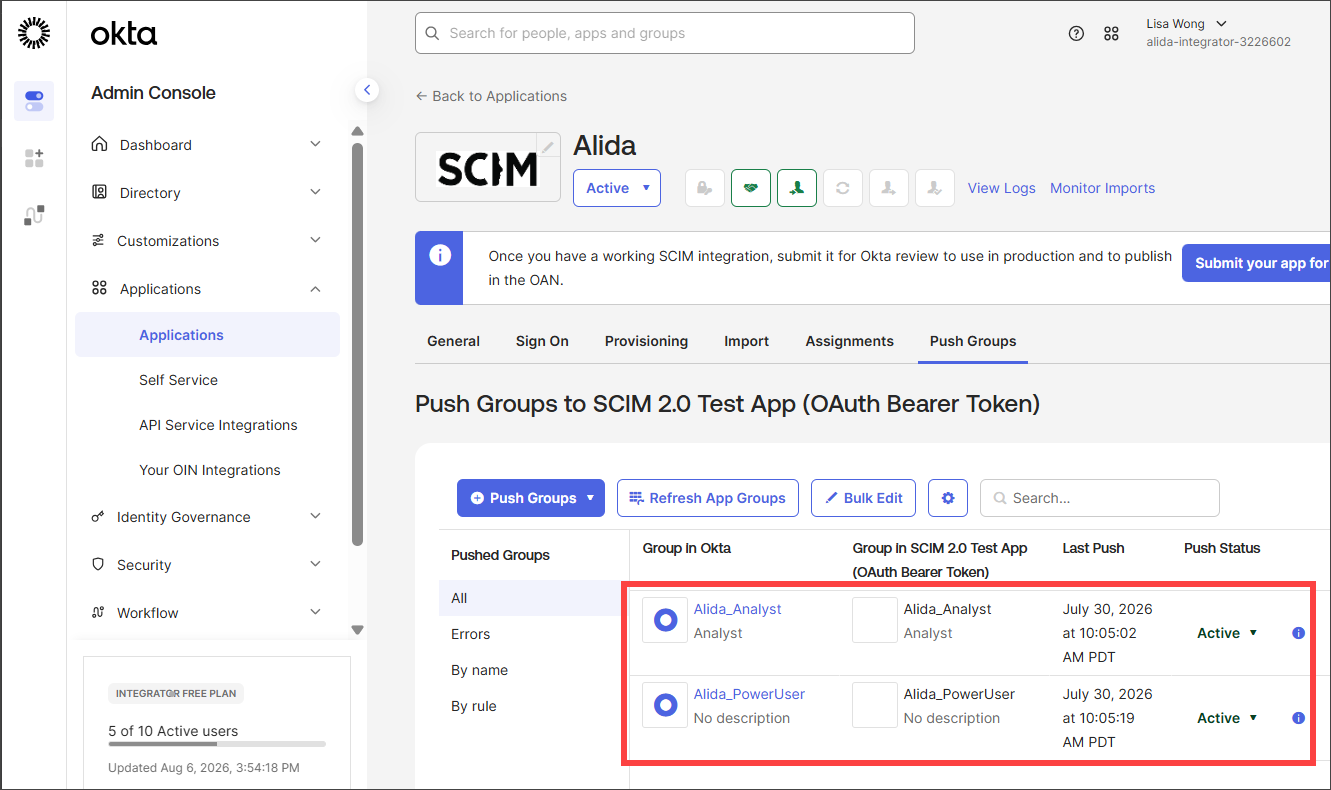
Task: Switch to the Import tab
Action: [x=747, y=341]
